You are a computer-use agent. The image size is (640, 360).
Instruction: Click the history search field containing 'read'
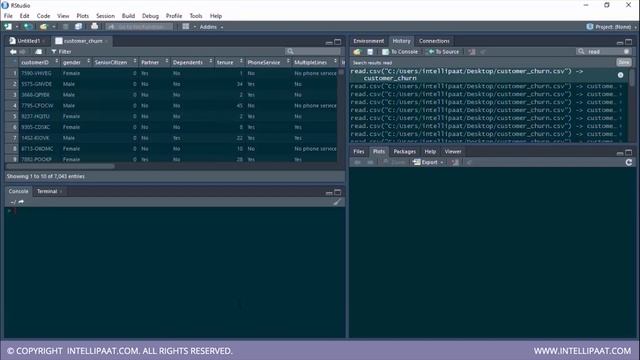[x=605, y=51]
